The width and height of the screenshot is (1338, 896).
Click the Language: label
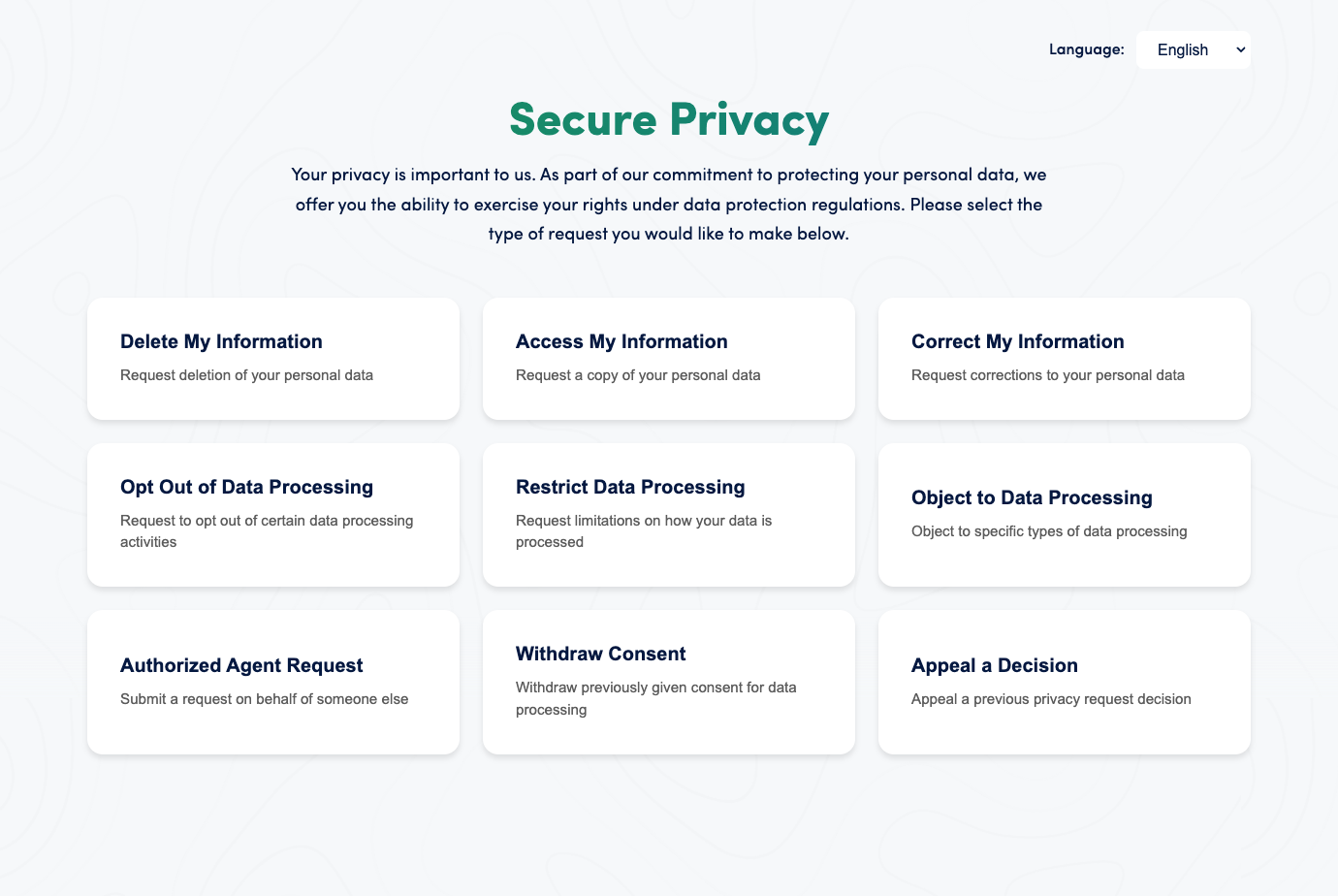point(1086,49)
